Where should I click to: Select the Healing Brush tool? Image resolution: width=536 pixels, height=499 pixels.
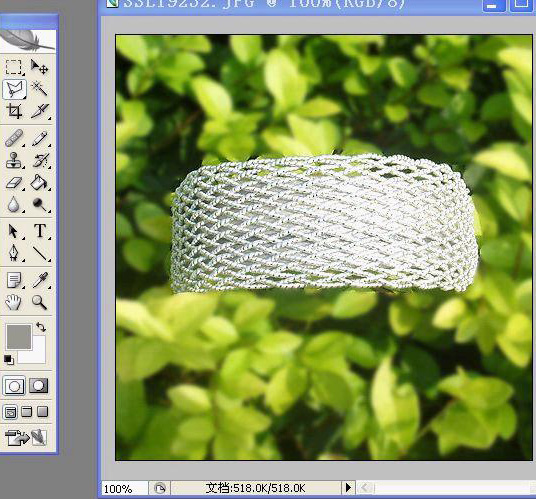pyautogui.click(x=14, y=138)
